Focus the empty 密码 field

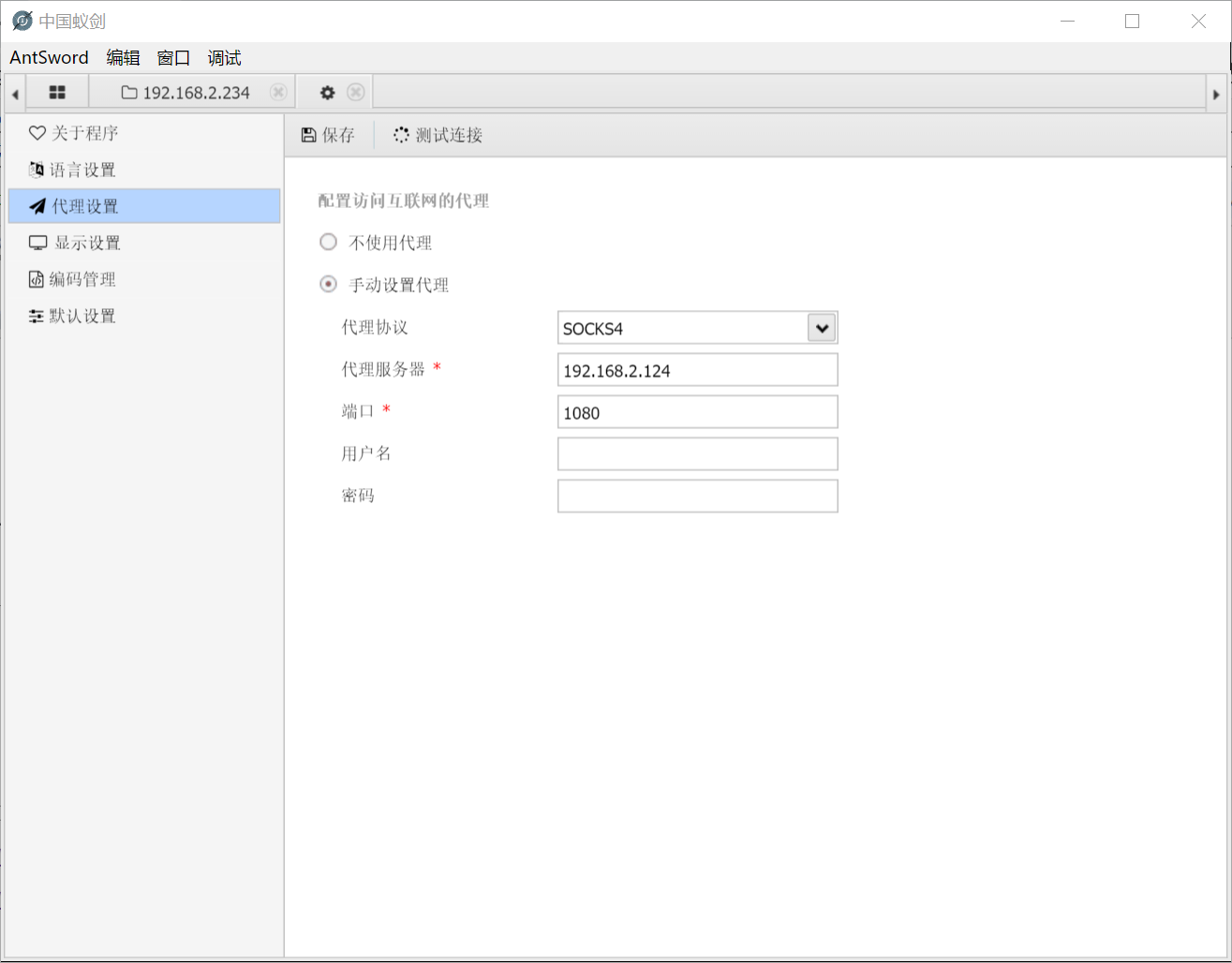(697, 496)
